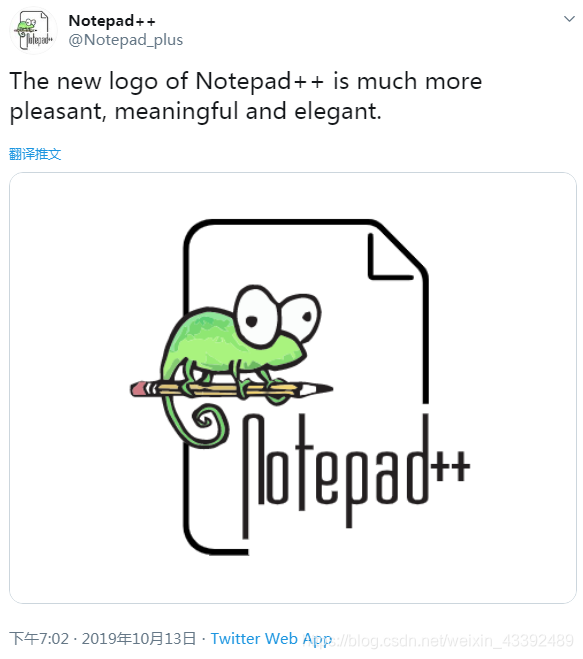This screenshot has height=659, width=583.
Task: Click the pencil's sharpened black tip
Action: (324, 389)
